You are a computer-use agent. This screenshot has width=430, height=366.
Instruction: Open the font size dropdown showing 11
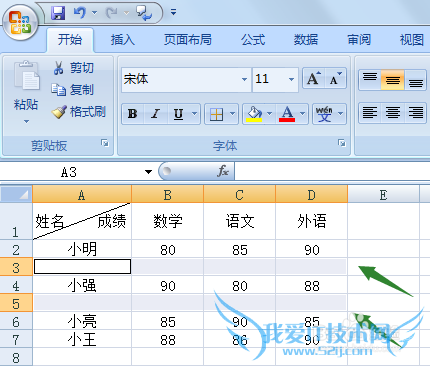point(291,79)
